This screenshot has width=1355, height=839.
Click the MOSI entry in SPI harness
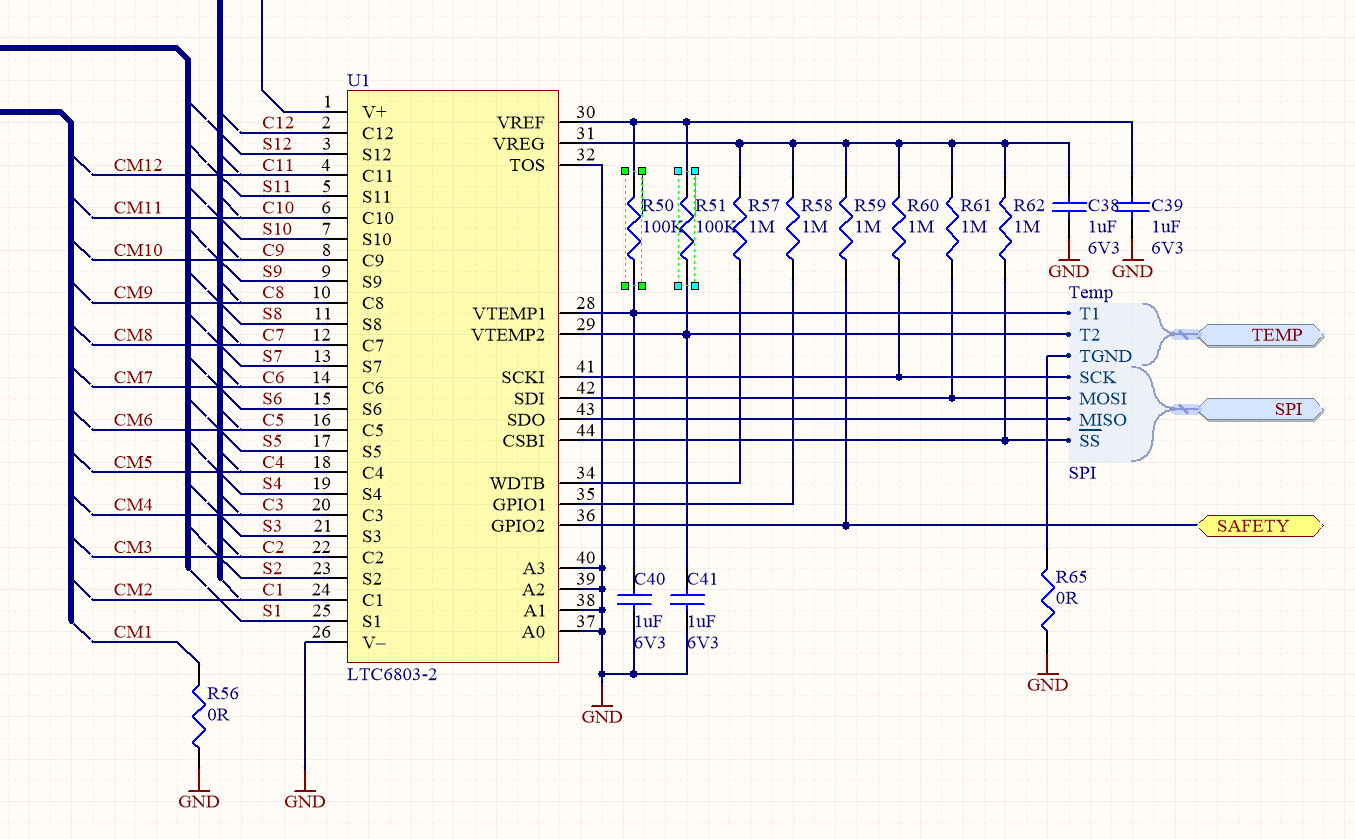tap(1102, 398)
